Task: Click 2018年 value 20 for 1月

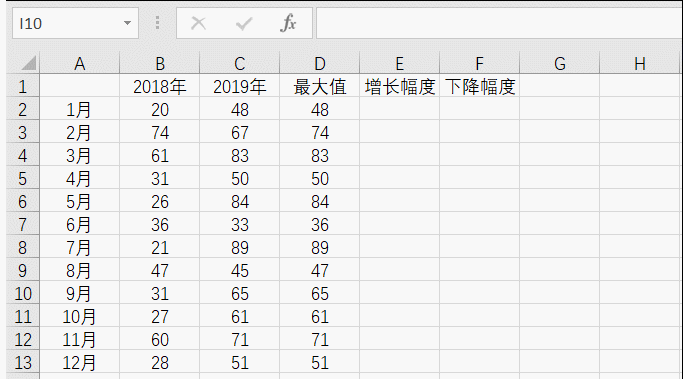Action: 160,109
